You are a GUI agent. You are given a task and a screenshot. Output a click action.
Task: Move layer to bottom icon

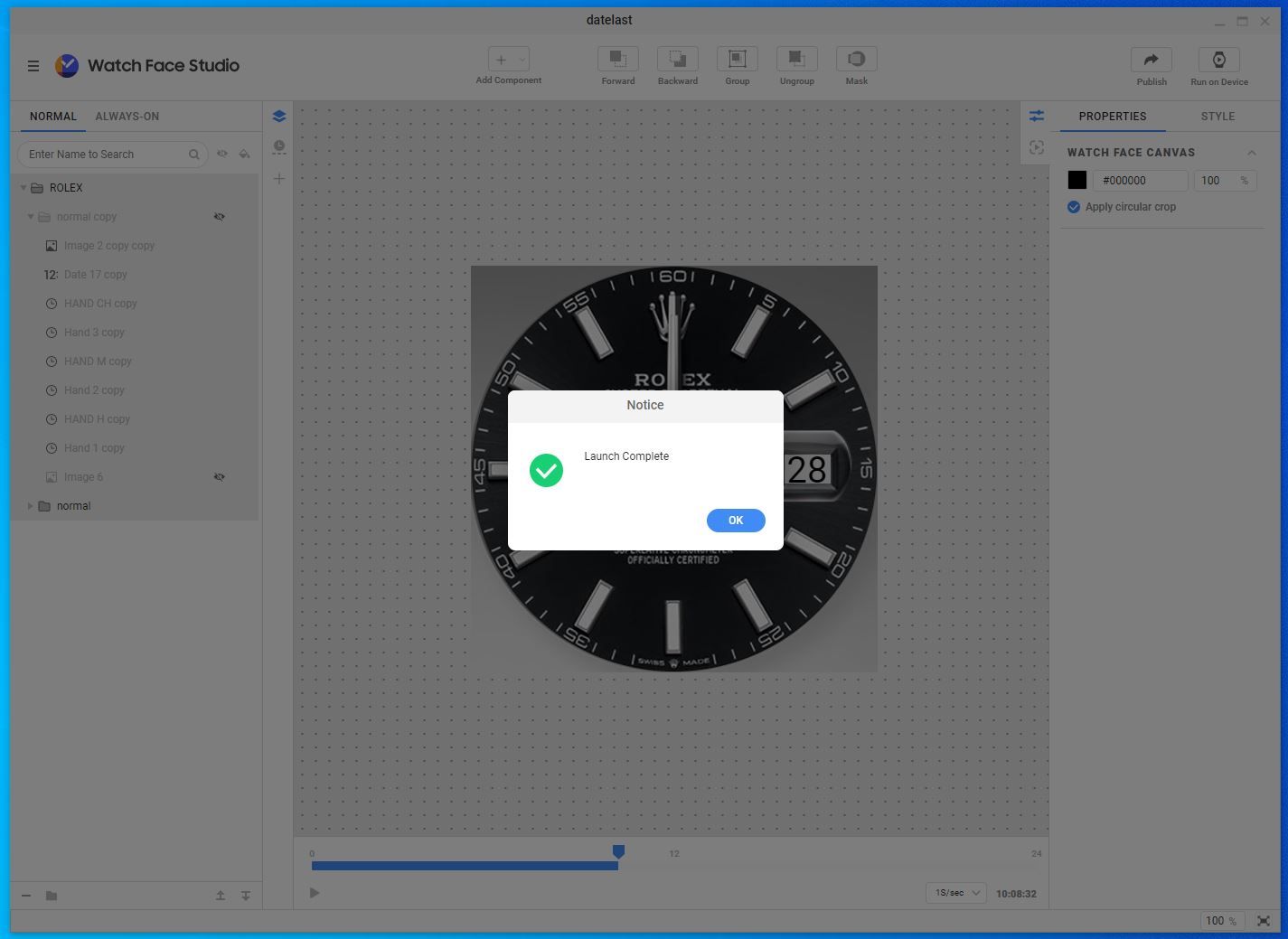(246, 896)
